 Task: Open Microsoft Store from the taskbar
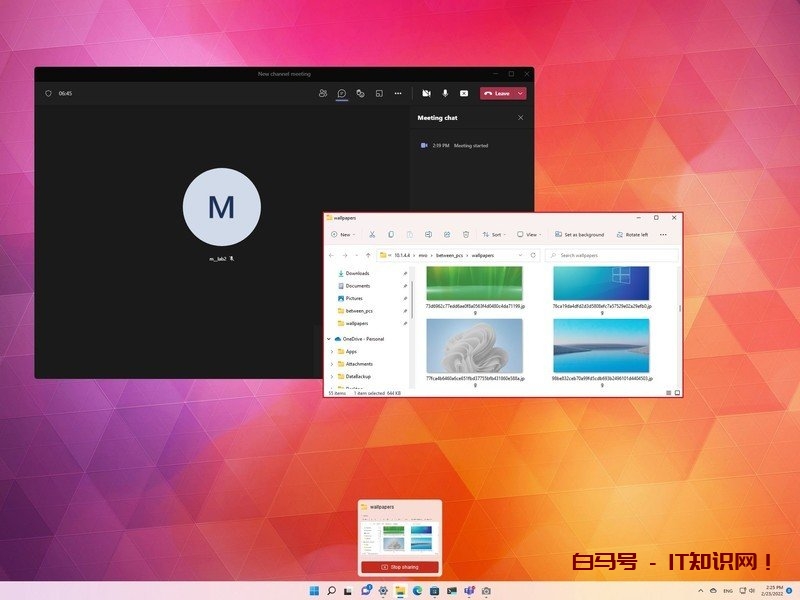point(434,591)
